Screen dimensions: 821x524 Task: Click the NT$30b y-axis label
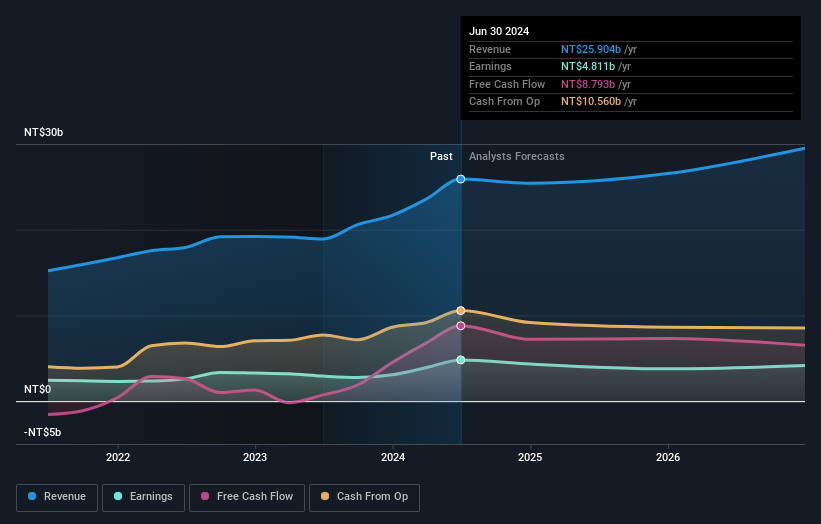coord(43,132)
